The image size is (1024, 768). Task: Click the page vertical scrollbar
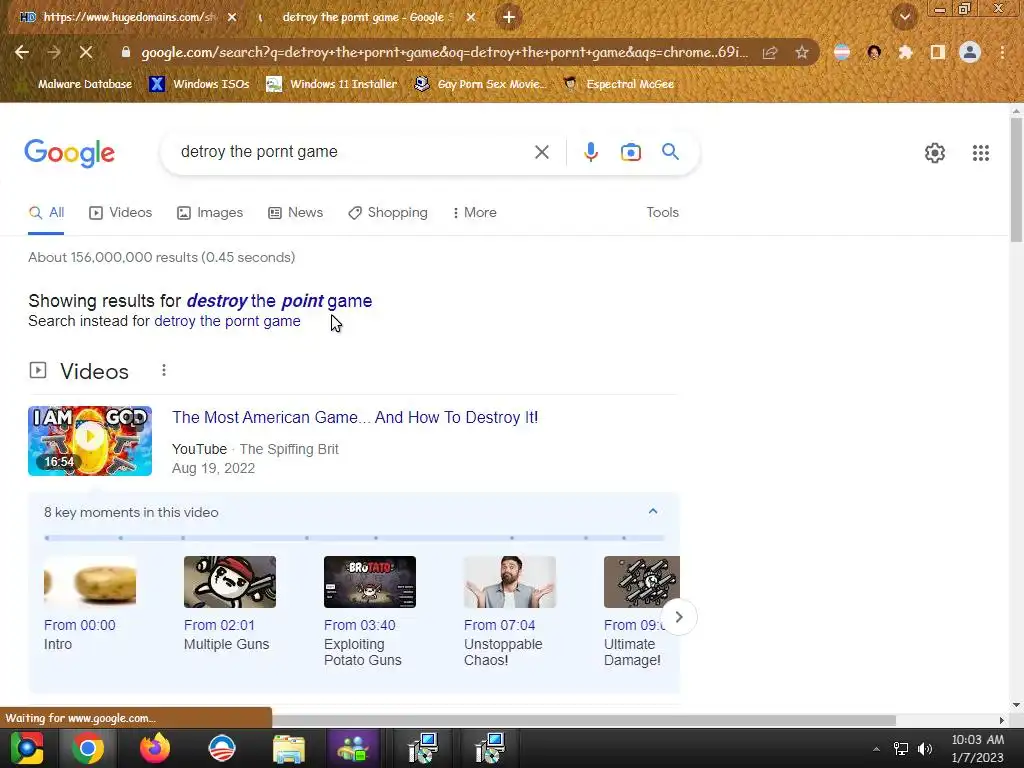(x=1016, y=181)
